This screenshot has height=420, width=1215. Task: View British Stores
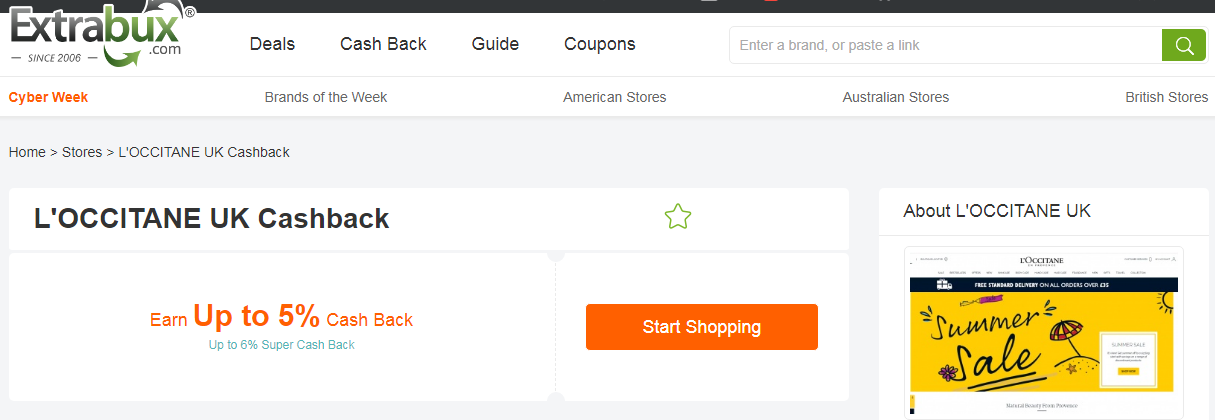click(1166, 97)
